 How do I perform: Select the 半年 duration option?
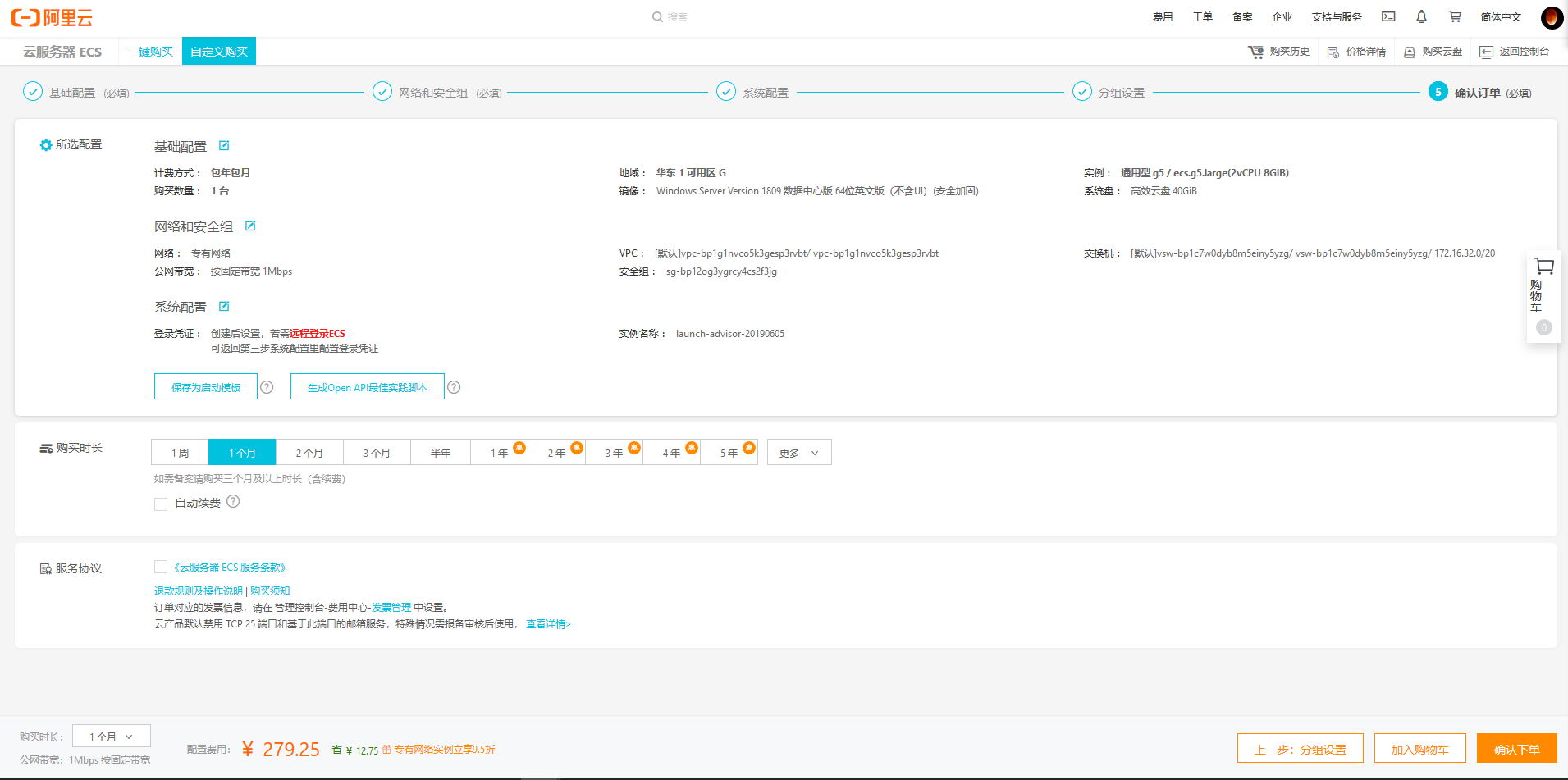click(x=441, y=452)
